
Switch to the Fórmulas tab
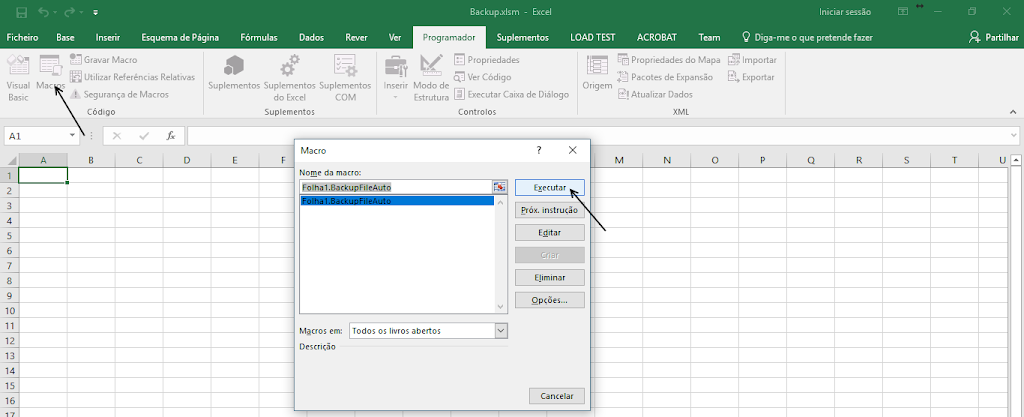click(x=259, y=37)
